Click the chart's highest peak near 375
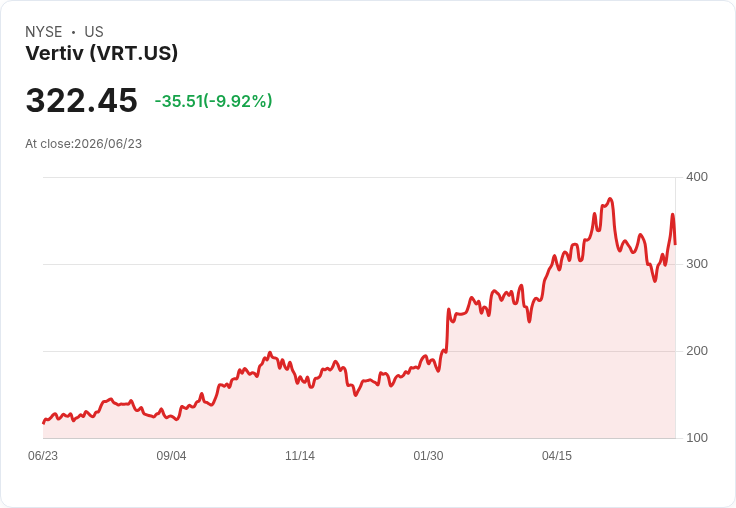This screenshot has width=736, height=508. (610, 199)
